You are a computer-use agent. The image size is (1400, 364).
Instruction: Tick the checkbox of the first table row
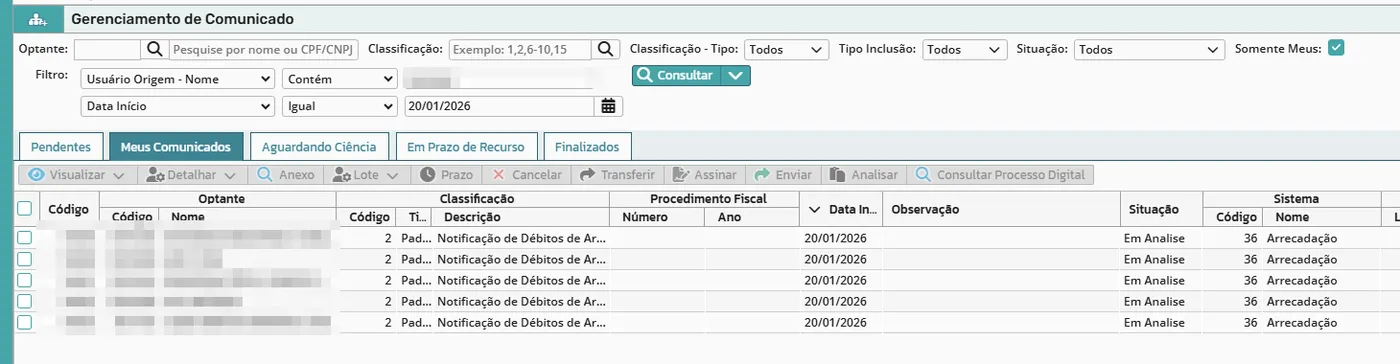pyautogui.click(x=25, y=237)
